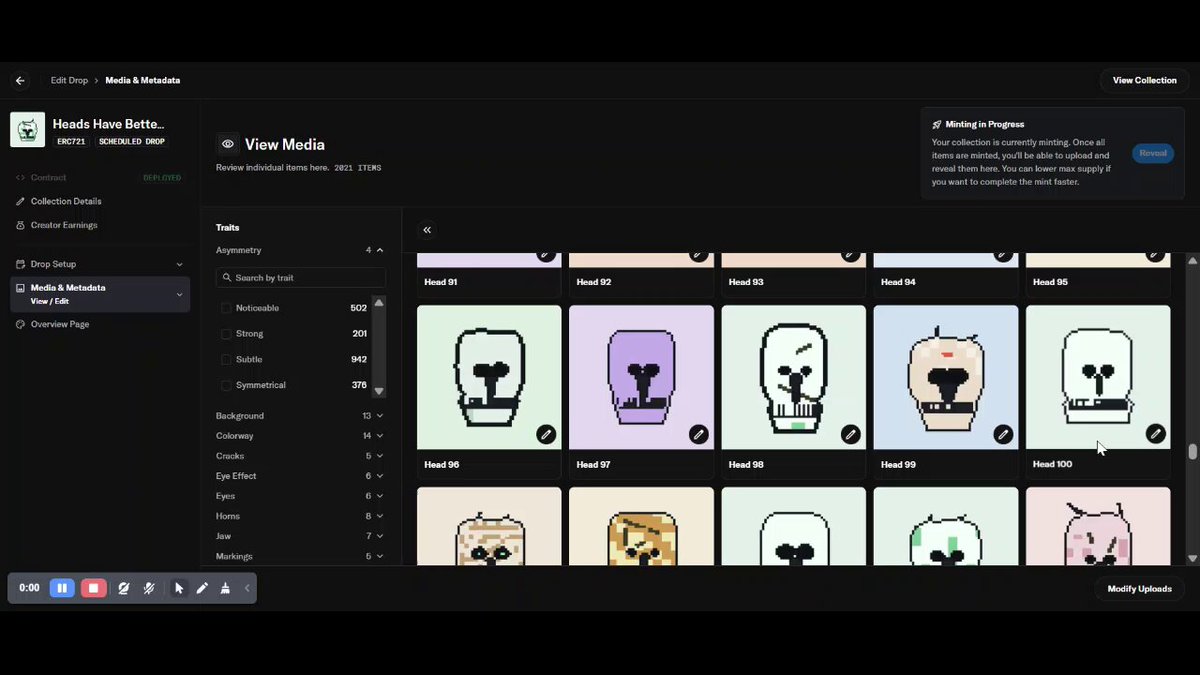The width and height of the screenshot is (1200, 675).
Task: Stop the screen recording with the red button
Action: (93, 588)
